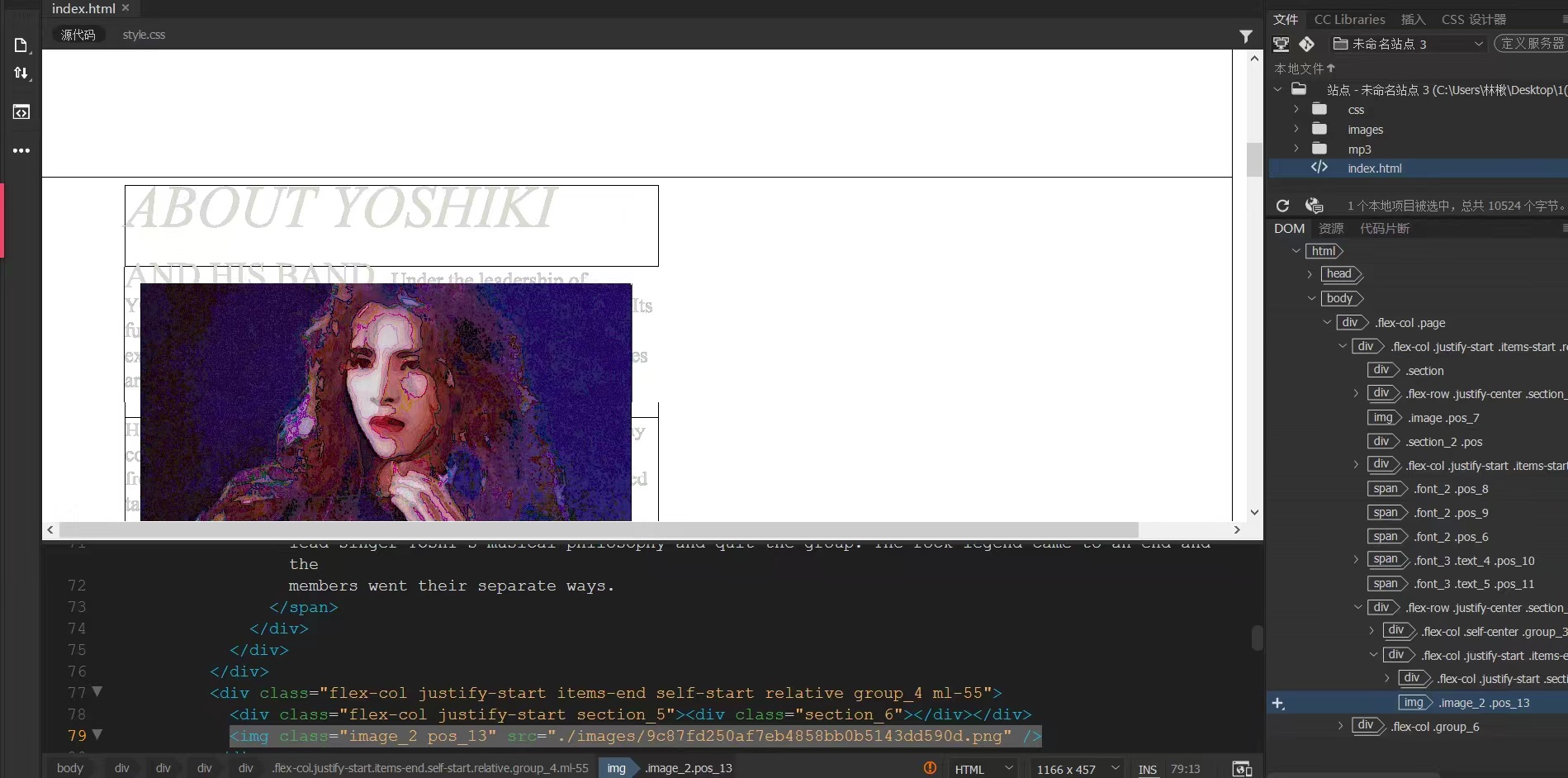Click the 79:13 cursor position indicator
Viewport: 1568px width, 778px height.
[x=1185, y=769]
